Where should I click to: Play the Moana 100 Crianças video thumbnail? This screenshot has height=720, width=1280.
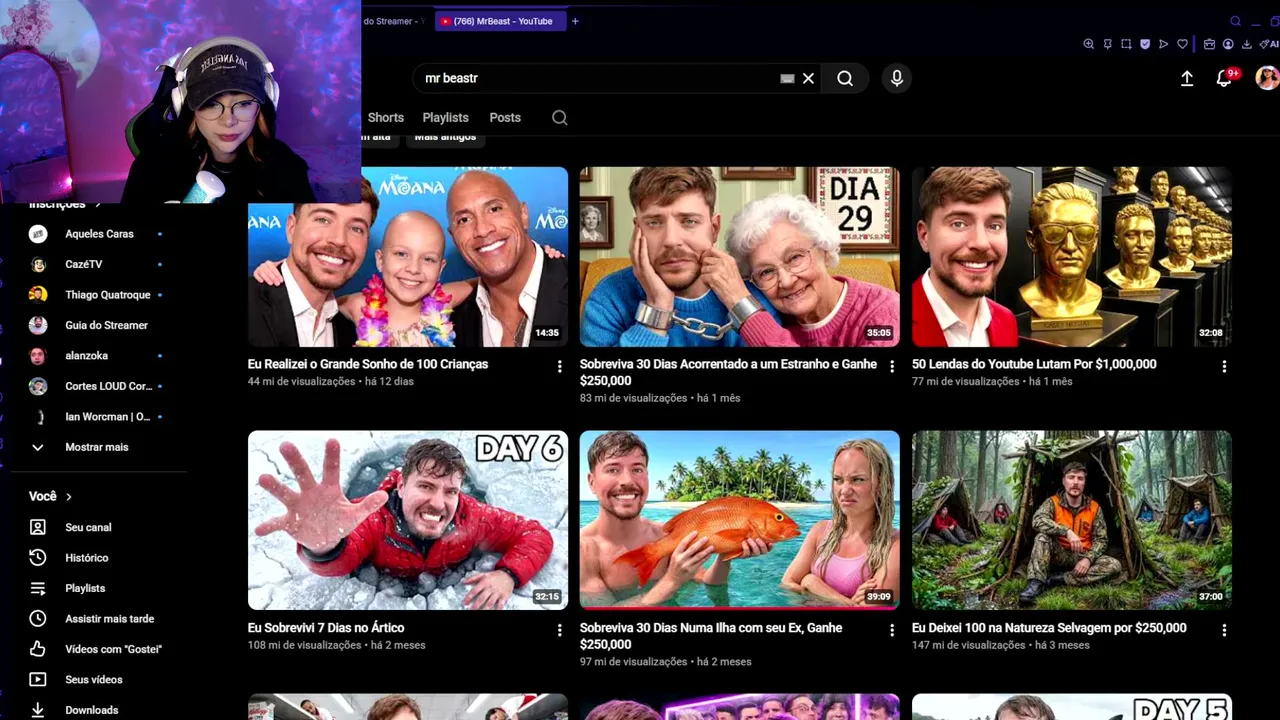pyautogui.click(x=408, y=257)
